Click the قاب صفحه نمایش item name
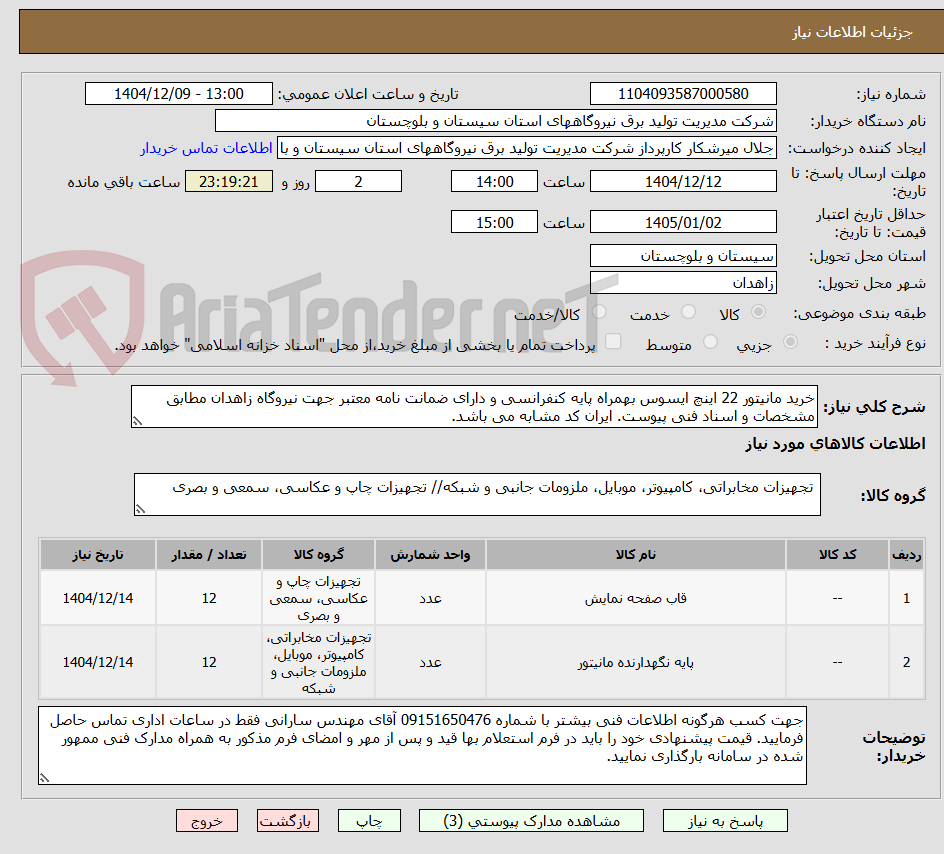Image resolution: width=944 pixels, height=854 pixels. (636, 598)
